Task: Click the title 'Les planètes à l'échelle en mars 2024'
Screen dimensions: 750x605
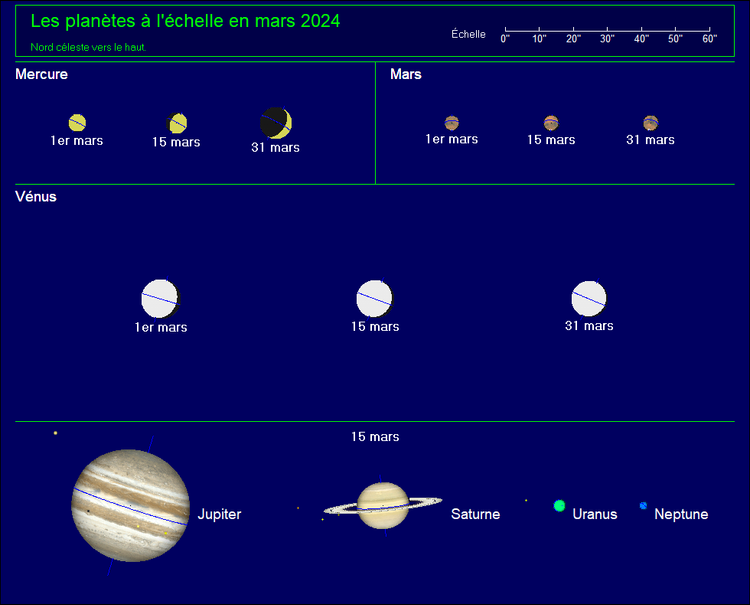Action: [185, 21]
